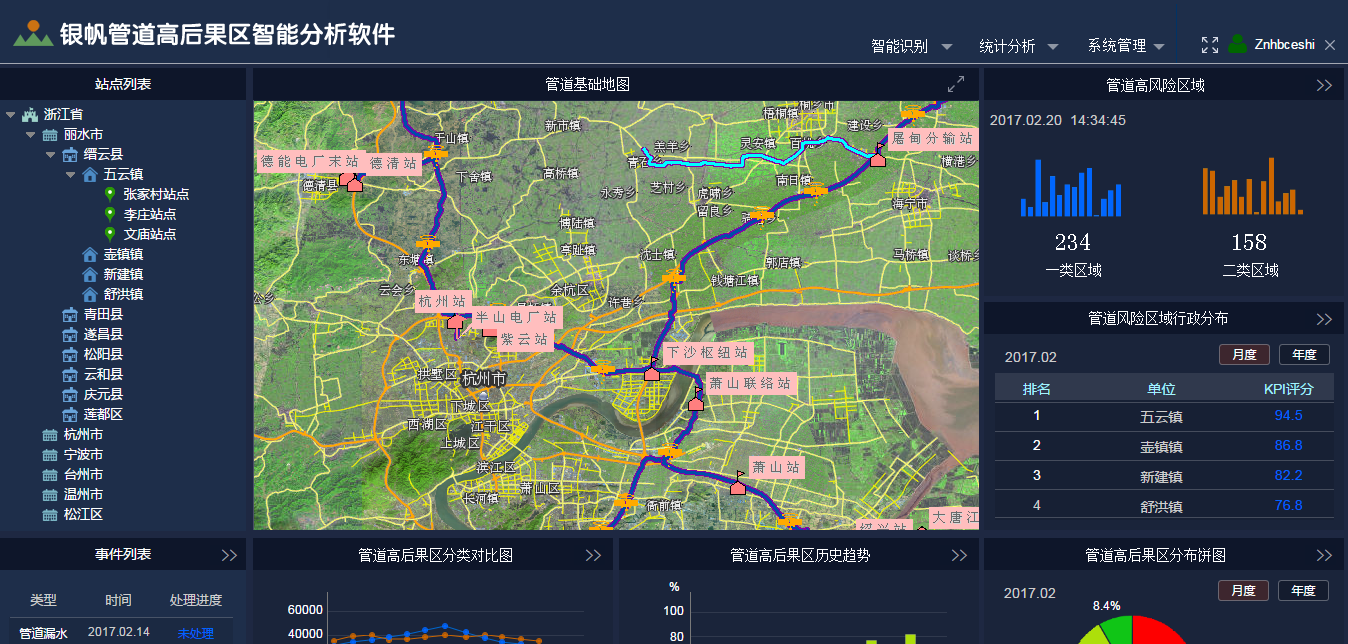Viewport: 1348px width, 644px height.
Task: Switch risk distribution table to 年度
Action: pos(1304,355)
